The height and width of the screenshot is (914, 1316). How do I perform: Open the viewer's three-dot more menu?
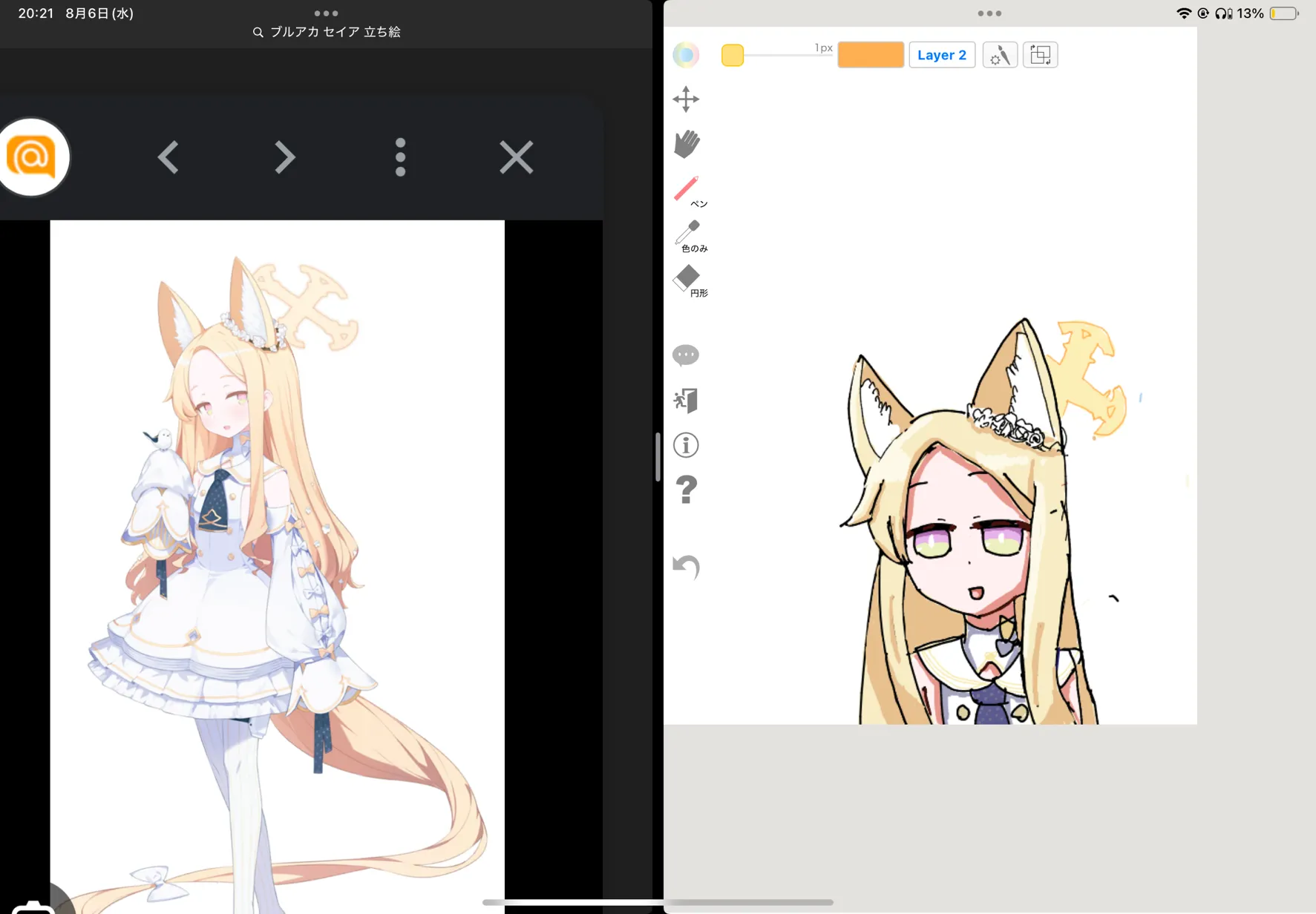tap(401, 157)
